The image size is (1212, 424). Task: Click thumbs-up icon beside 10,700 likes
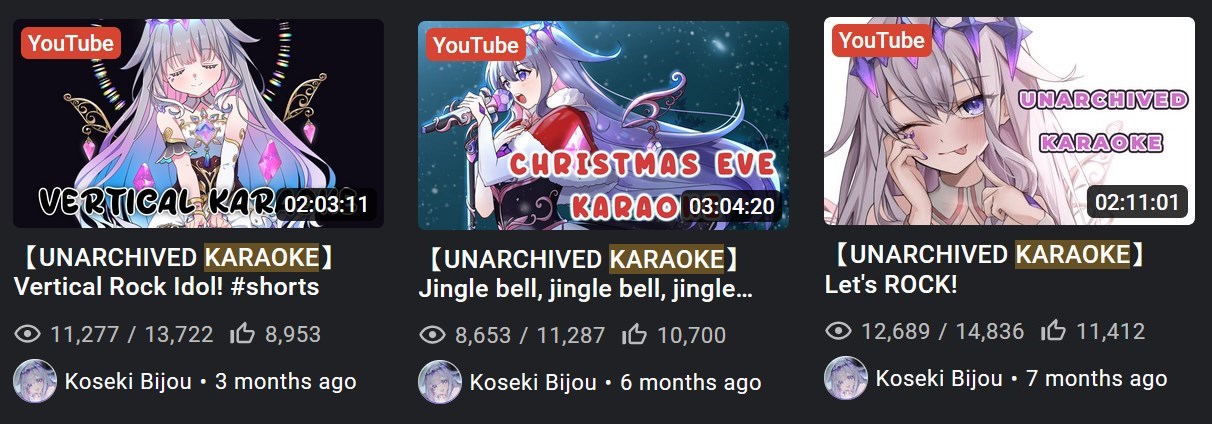[634, 335]
